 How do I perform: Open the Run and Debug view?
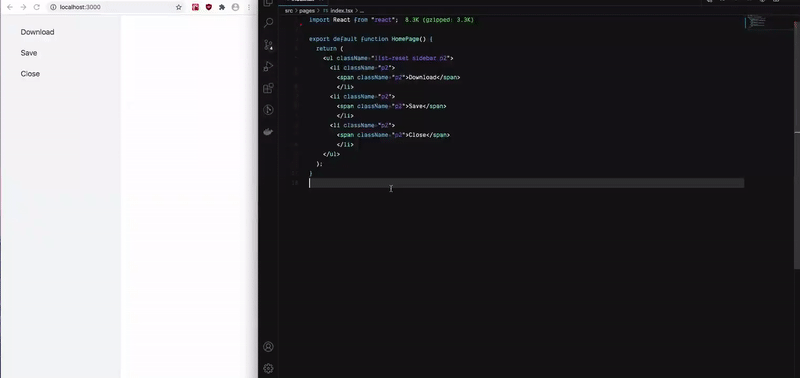coord(268,66)
